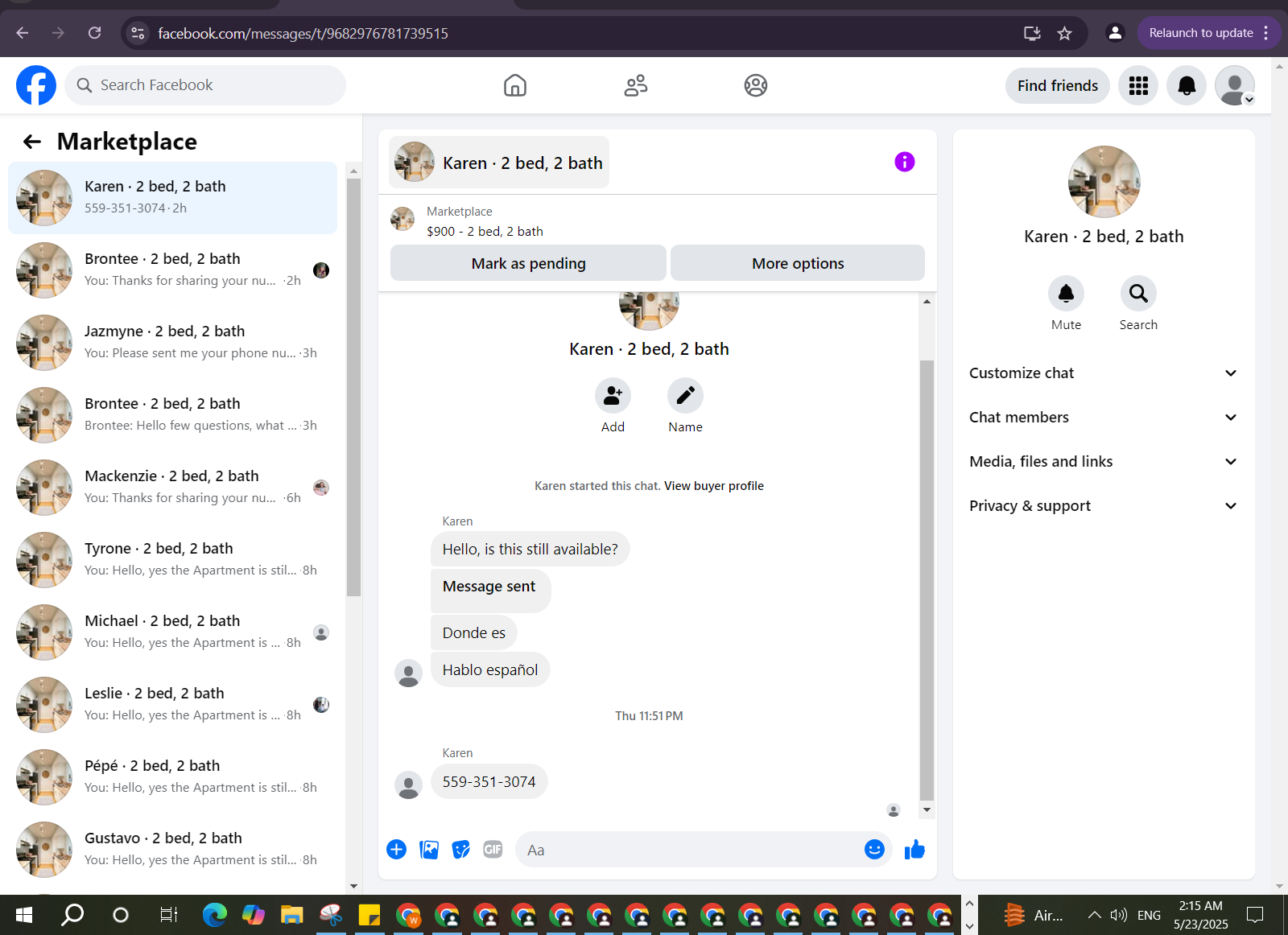Viewport: 1288px width, 935px height.
Task: Open the $900 - 2 bed, 2 bath listing
Action: point(485,231)
